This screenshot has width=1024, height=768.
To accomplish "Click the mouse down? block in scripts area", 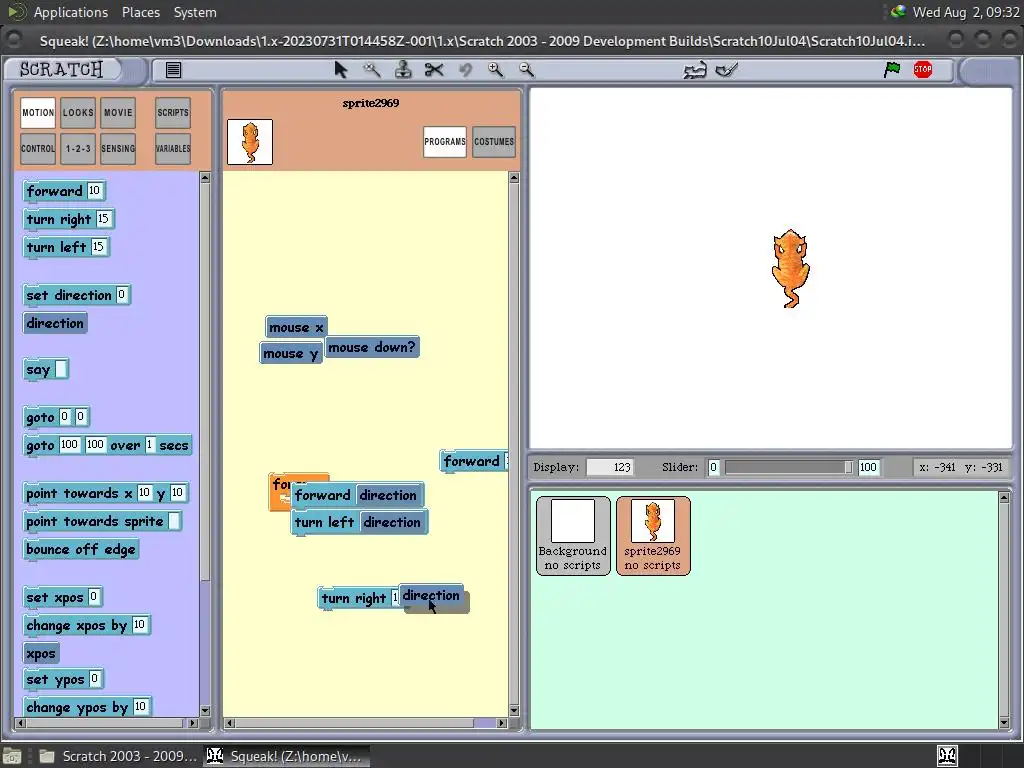I will coord(372,347).
